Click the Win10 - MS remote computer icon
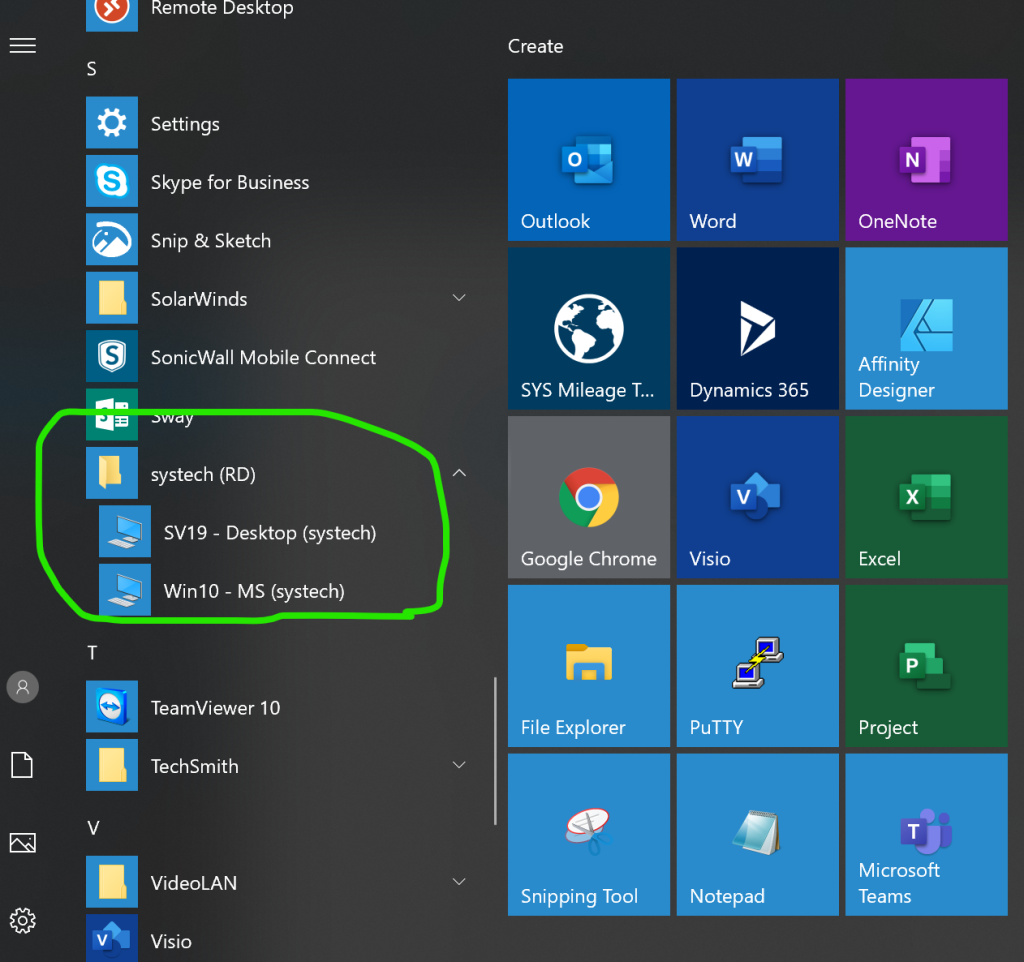1024x962 pixels. [125, 590]
